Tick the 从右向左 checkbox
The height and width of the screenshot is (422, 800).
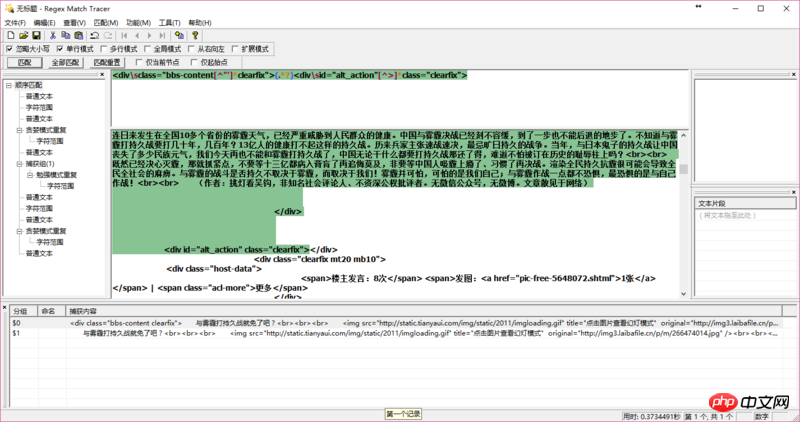(x=191, y=49)
